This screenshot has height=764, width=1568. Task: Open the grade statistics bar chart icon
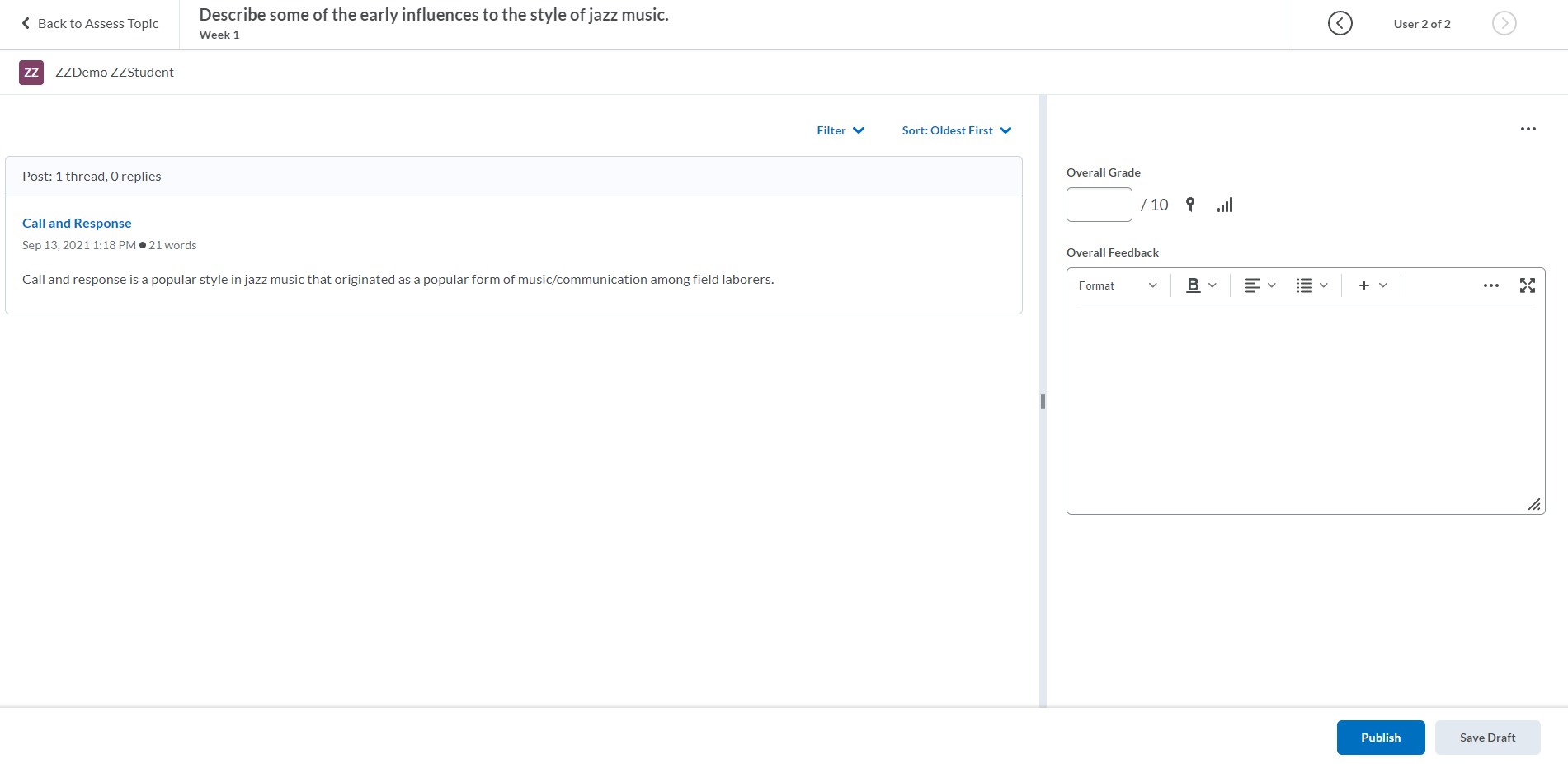click(x=1225, y=205)
